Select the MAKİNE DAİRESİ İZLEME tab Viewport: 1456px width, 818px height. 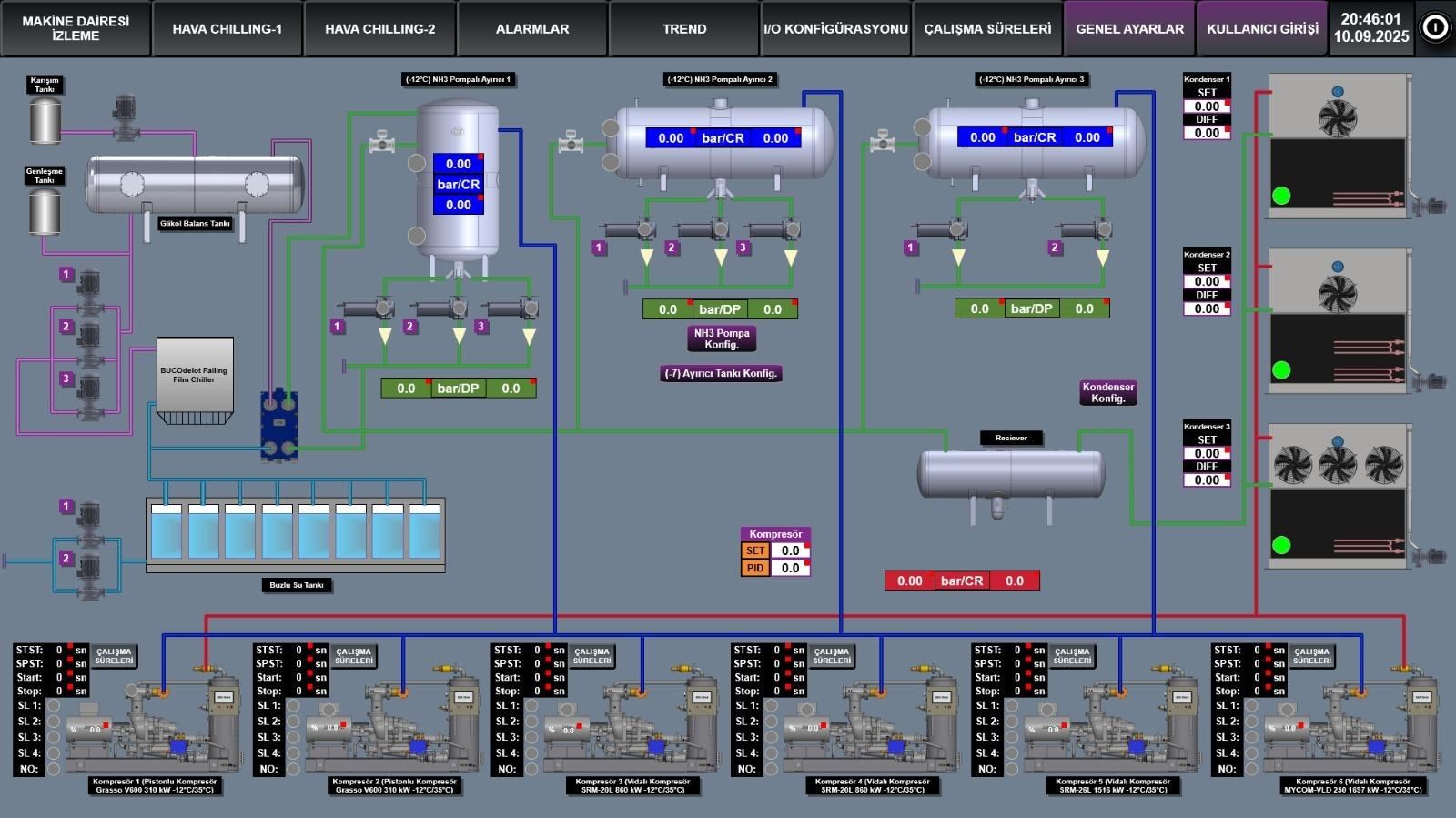[76, 28]
